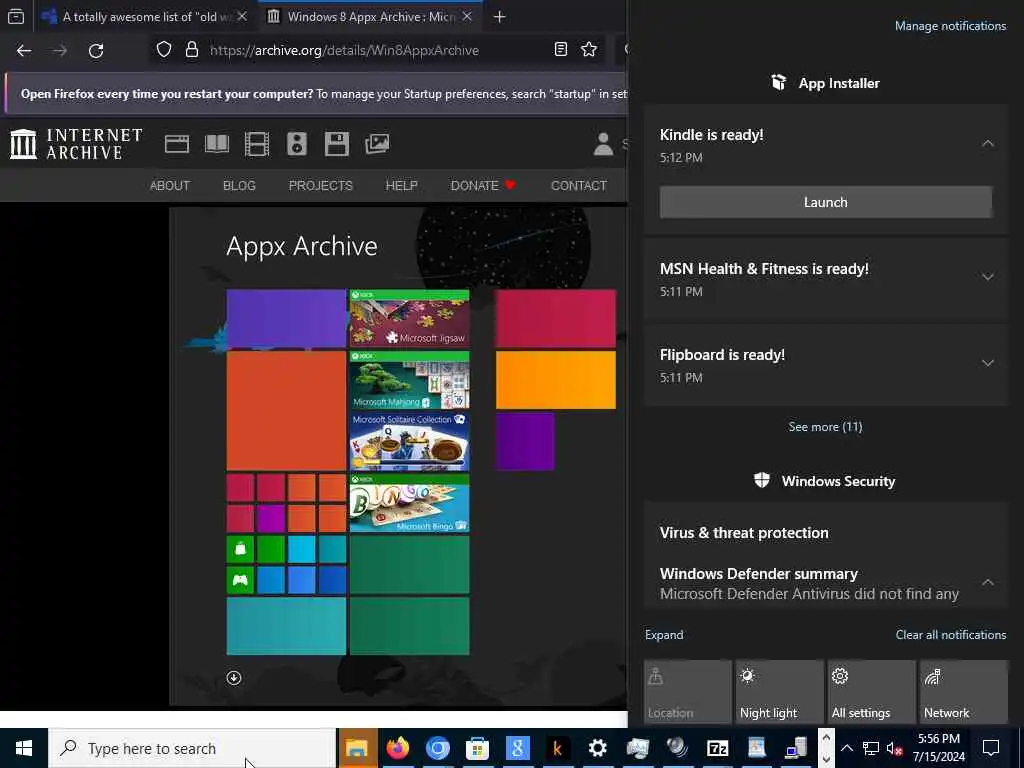Screen dimensions: 1024x768
Task: Open the Internet Archive Audio speaker icon
Action: (x=296, y=144)
